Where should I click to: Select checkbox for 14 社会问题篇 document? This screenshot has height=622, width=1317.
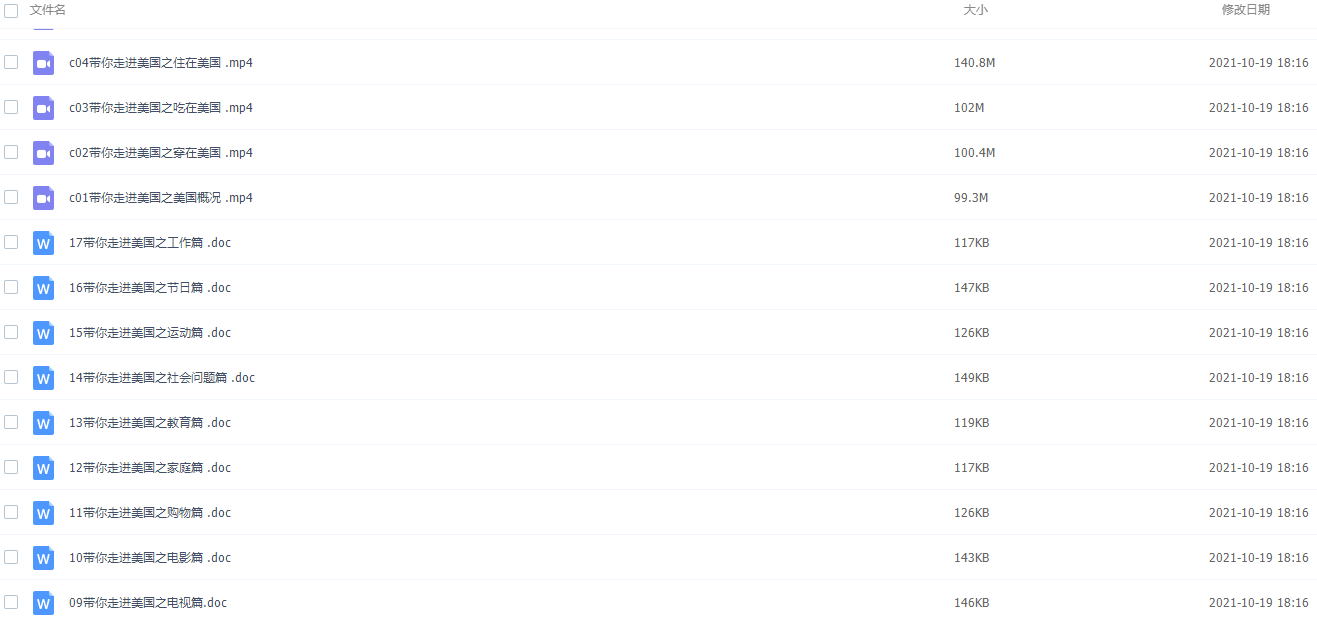click(11, 377)
